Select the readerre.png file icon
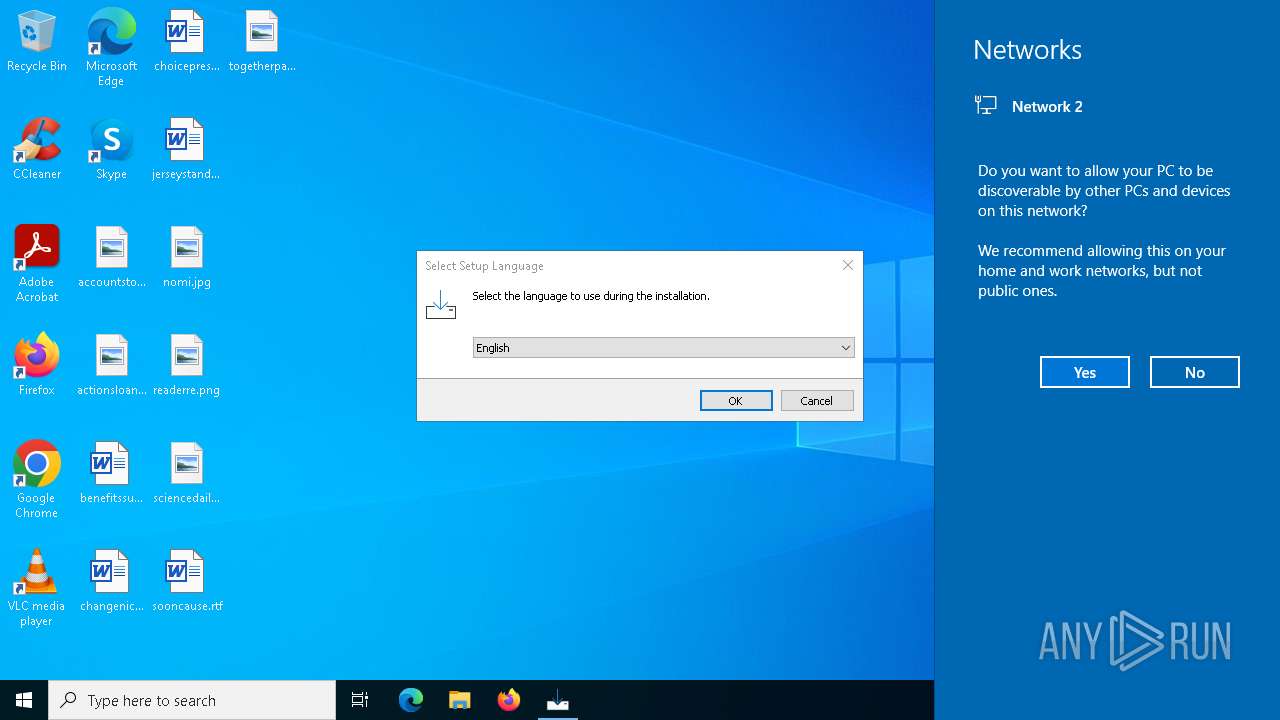1280x720 pixels. [186, 365]
